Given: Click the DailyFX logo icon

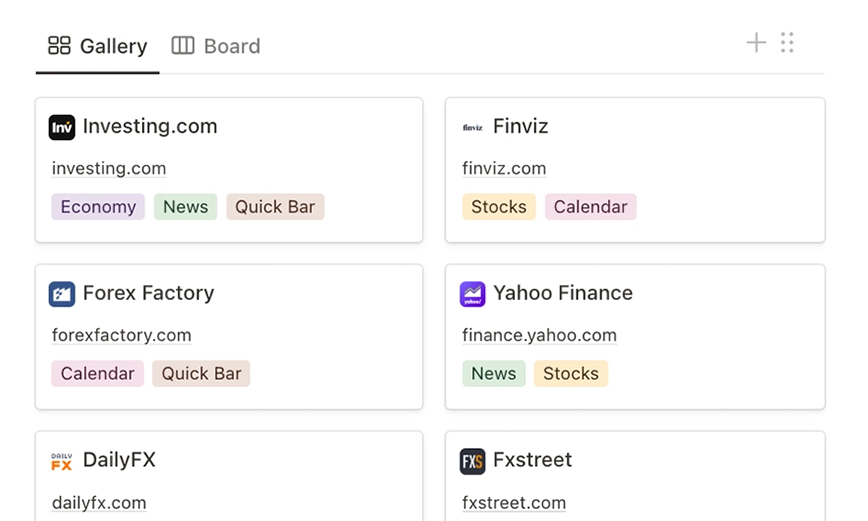Looking at the screenshot, I should click(62, 461).
